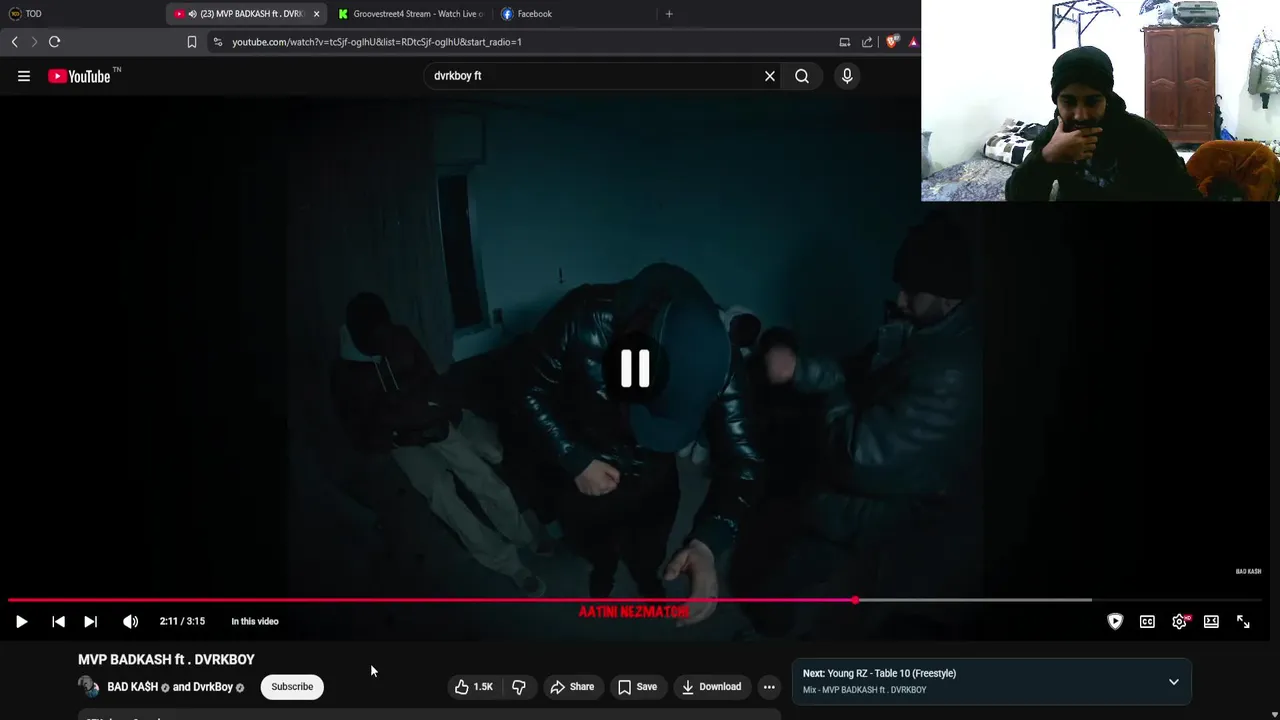Dislike the video with thumbs down

[518, 687]
